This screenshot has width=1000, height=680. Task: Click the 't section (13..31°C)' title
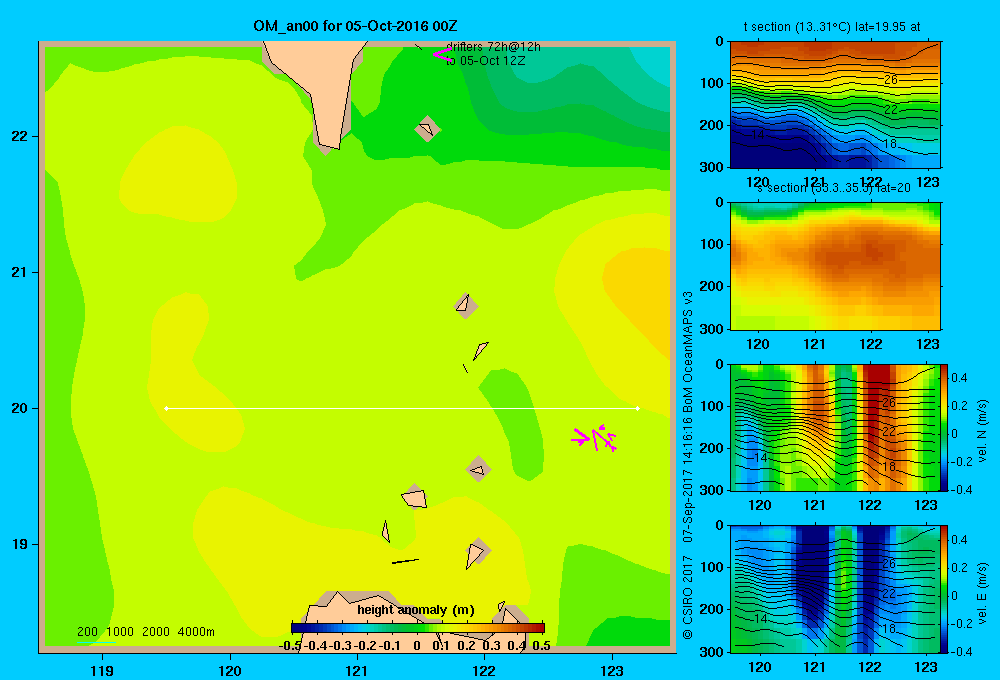(832, 27)
